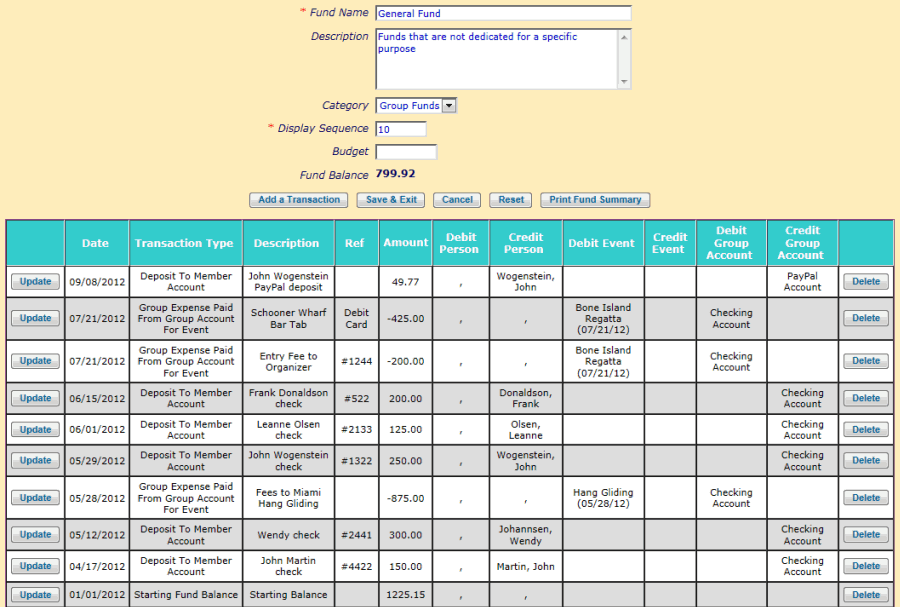Click the reference #2133
Screen dimensions: 900x607
pos(356,430)
